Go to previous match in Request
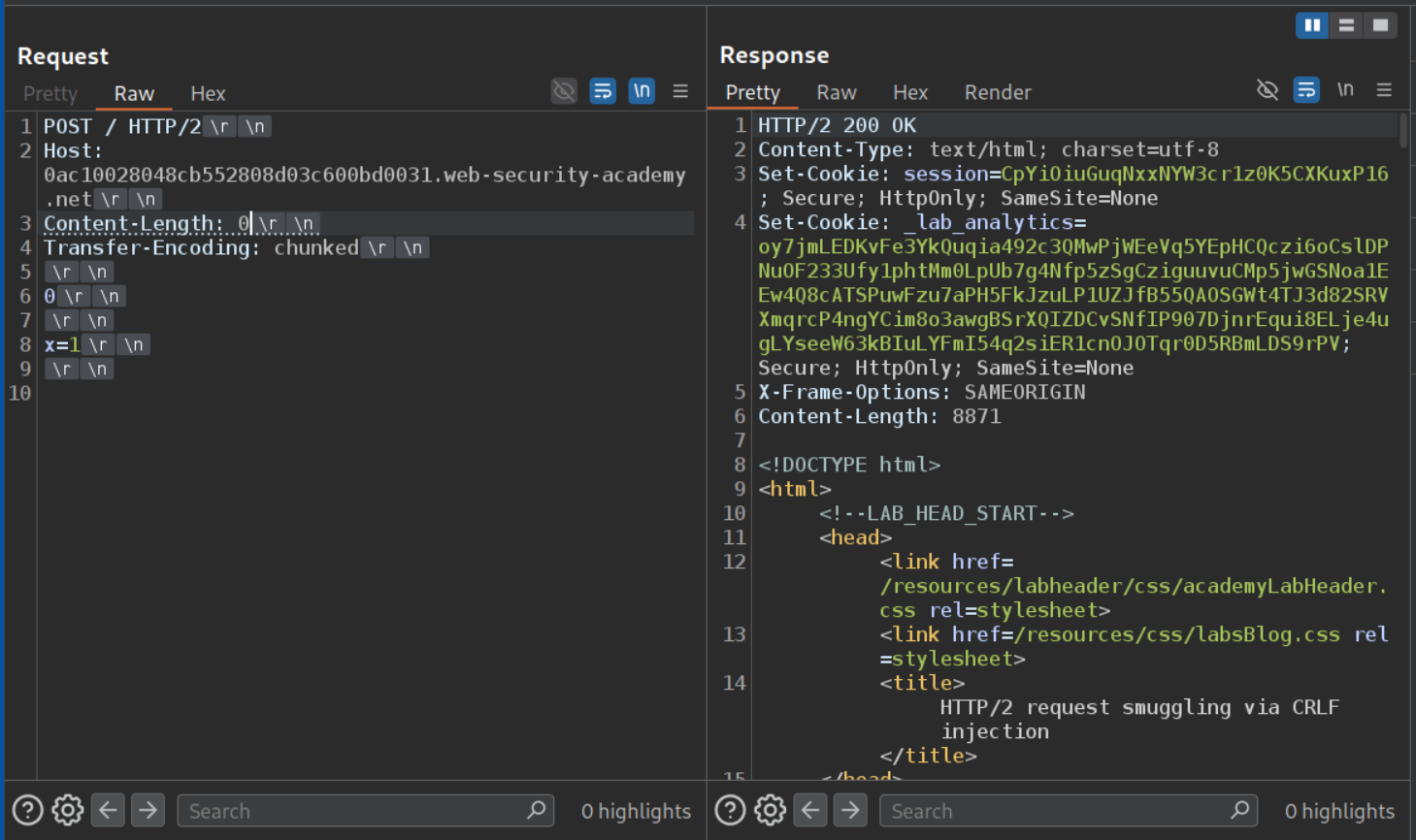This screenshot has width=1416, height=840. (x=109, y=810)
